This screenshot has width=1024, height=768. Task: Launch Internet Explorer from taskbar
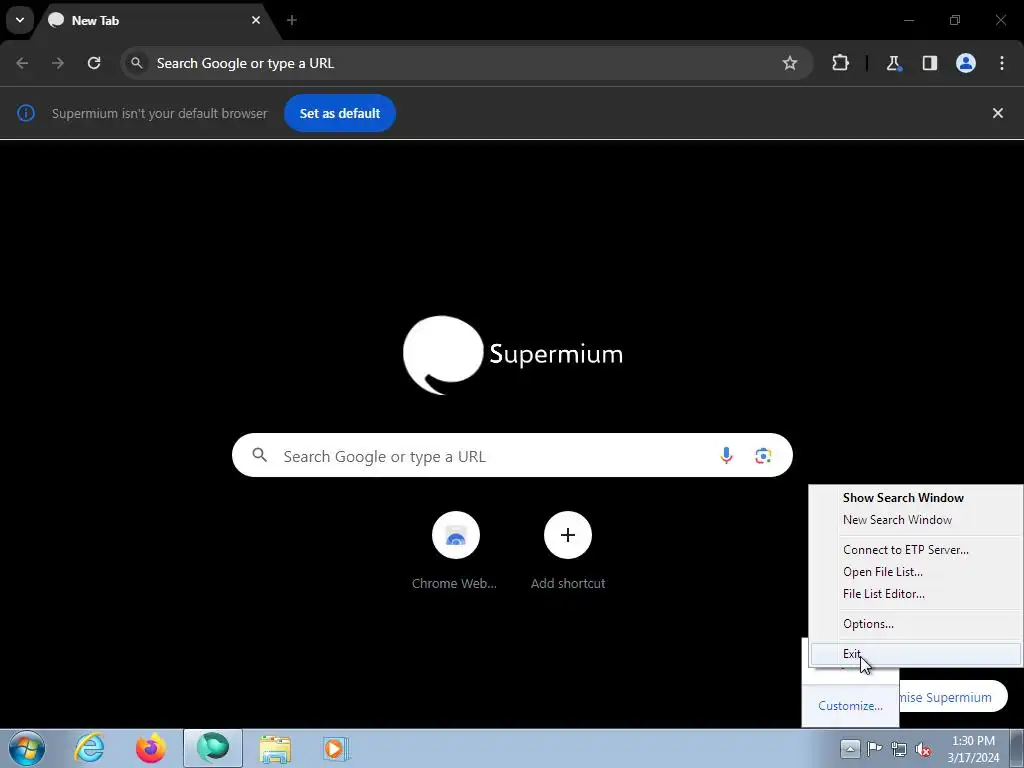[x=89, y=748]
